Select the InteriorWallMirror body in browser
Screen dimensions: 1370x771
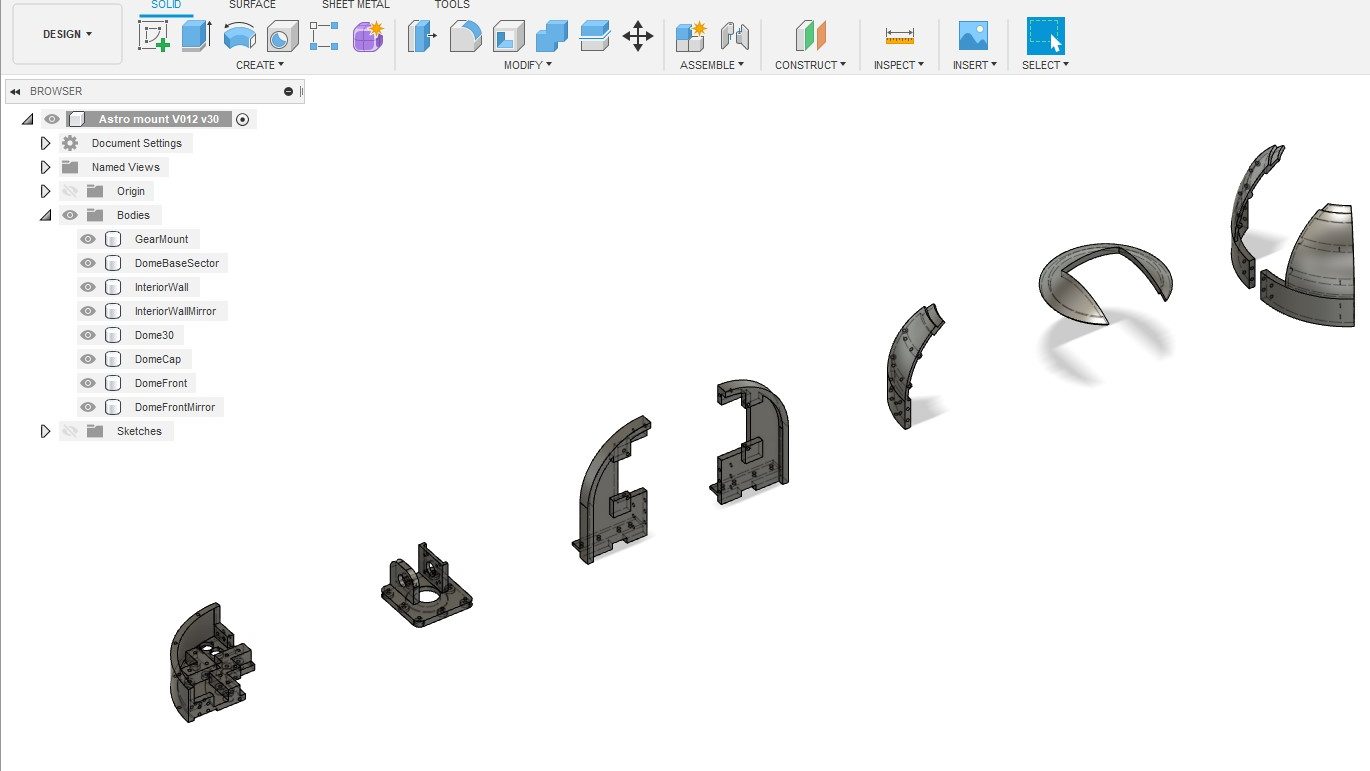coord(174,311)
